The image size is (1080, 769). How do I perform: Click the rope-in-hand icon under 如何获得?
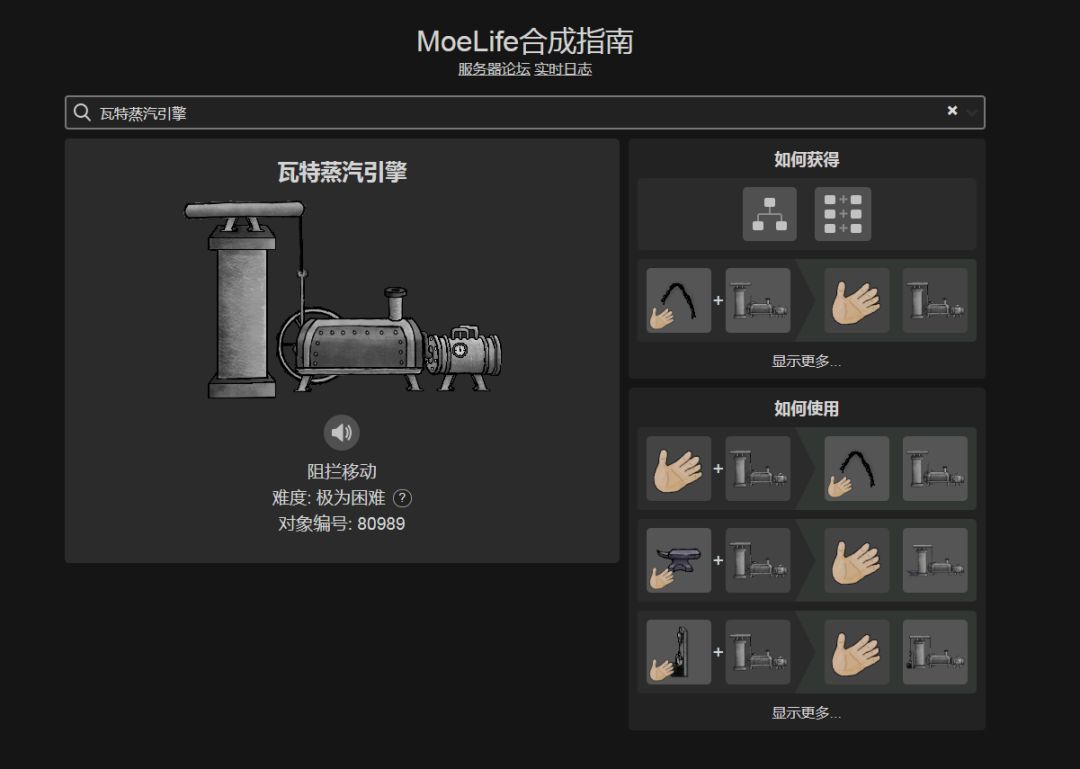(678, 300)
